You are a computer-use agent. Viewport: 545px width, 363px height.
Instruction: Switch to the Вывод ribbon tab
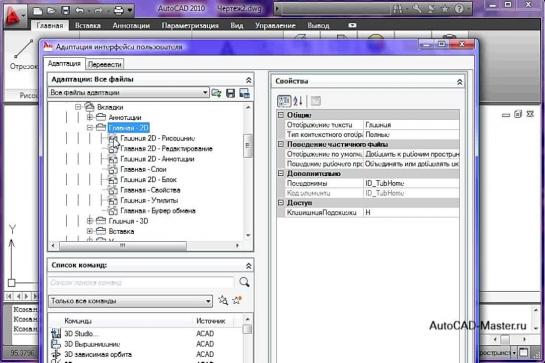pos(318,25)
